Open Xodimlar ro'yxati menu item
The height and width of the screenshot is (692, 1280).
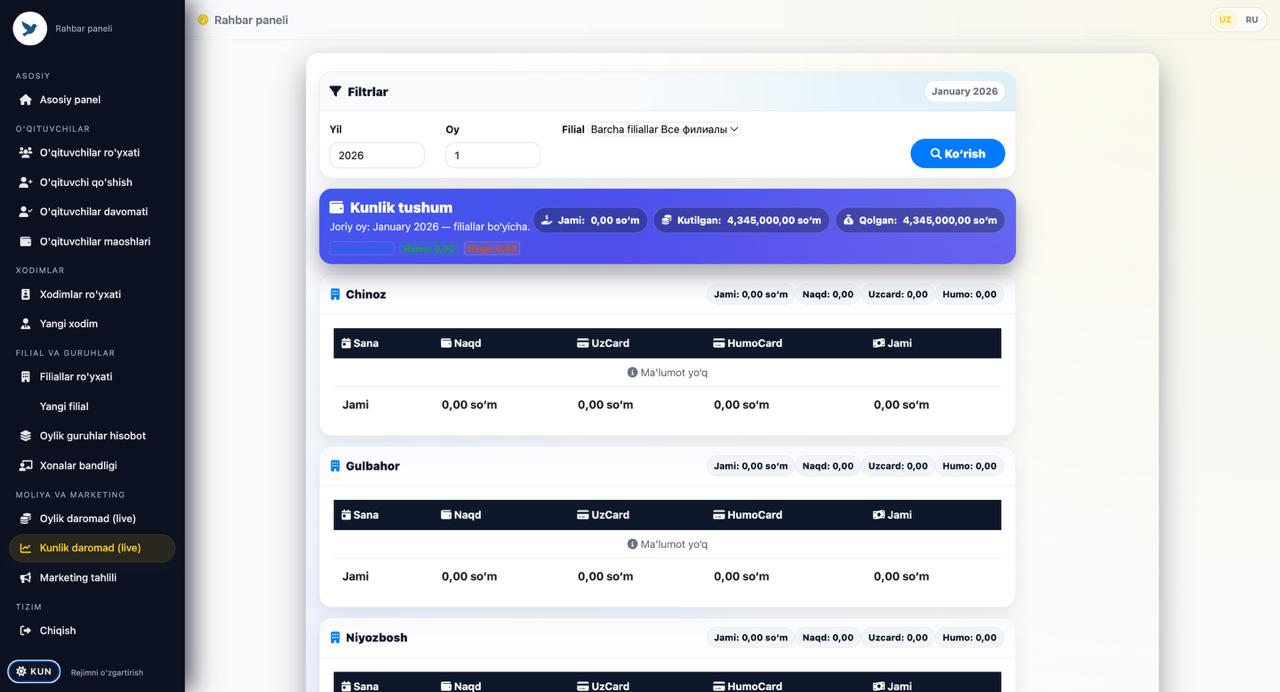click(x=80, y=295)
